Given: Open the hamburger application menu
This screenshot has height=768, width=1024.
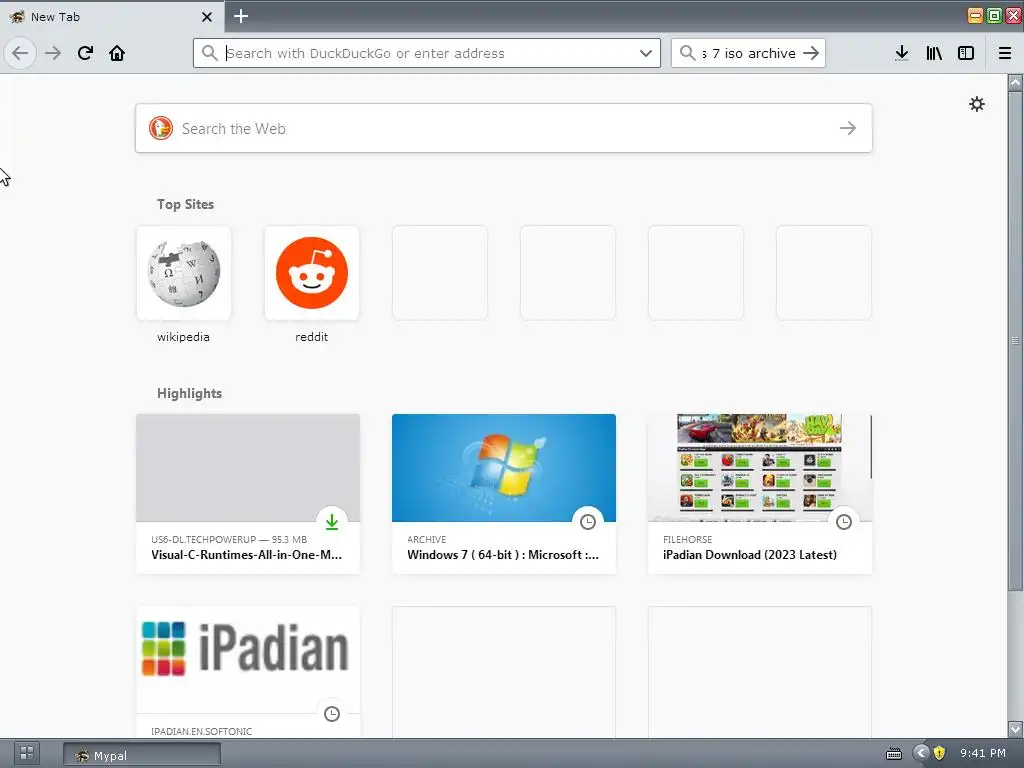Looking at the screenshot, I should pyautogui.click(x=1005, y=53).
